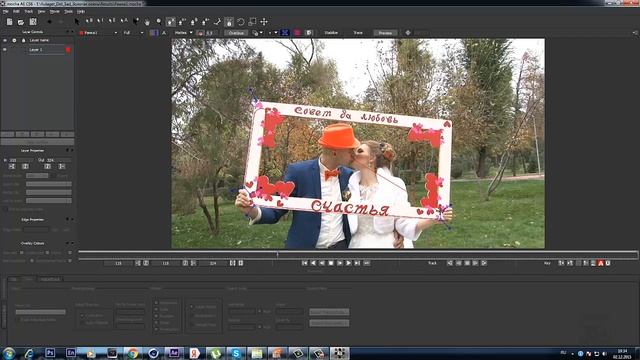This screenshot has width=640, height=360.
Task: Open the Mattes dropdown
Action: coord(183,33)
